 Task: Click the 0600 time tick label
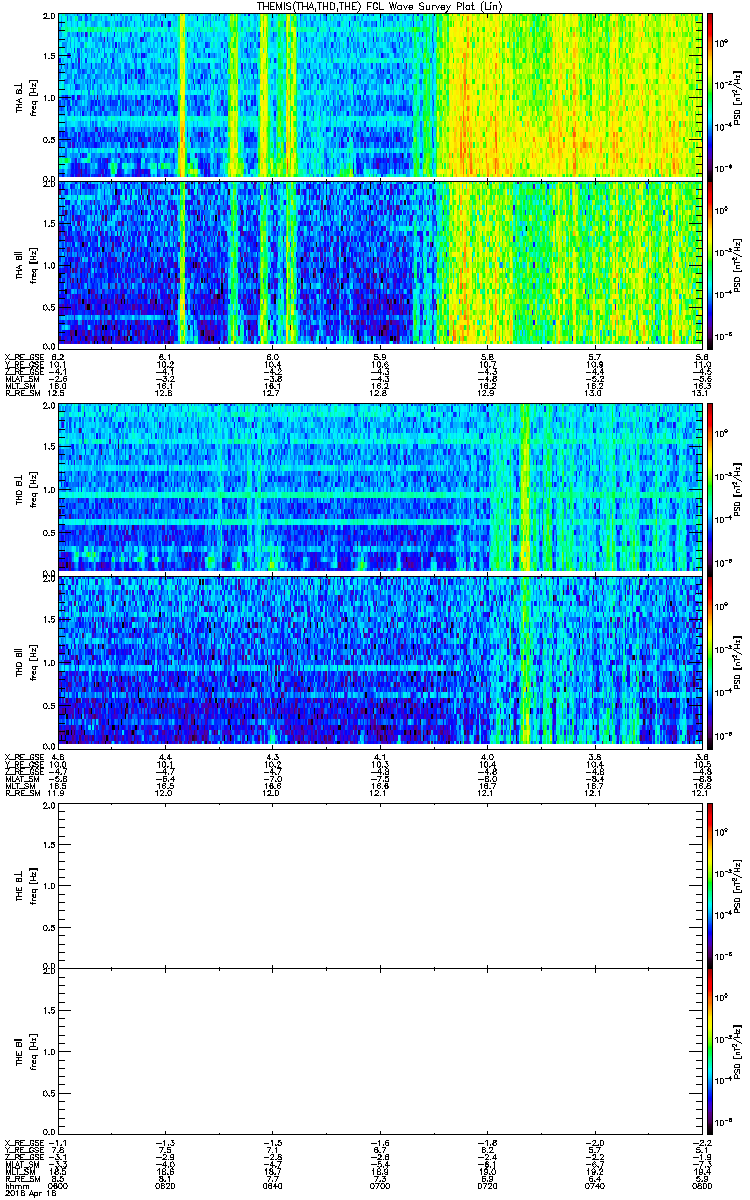59,1185
